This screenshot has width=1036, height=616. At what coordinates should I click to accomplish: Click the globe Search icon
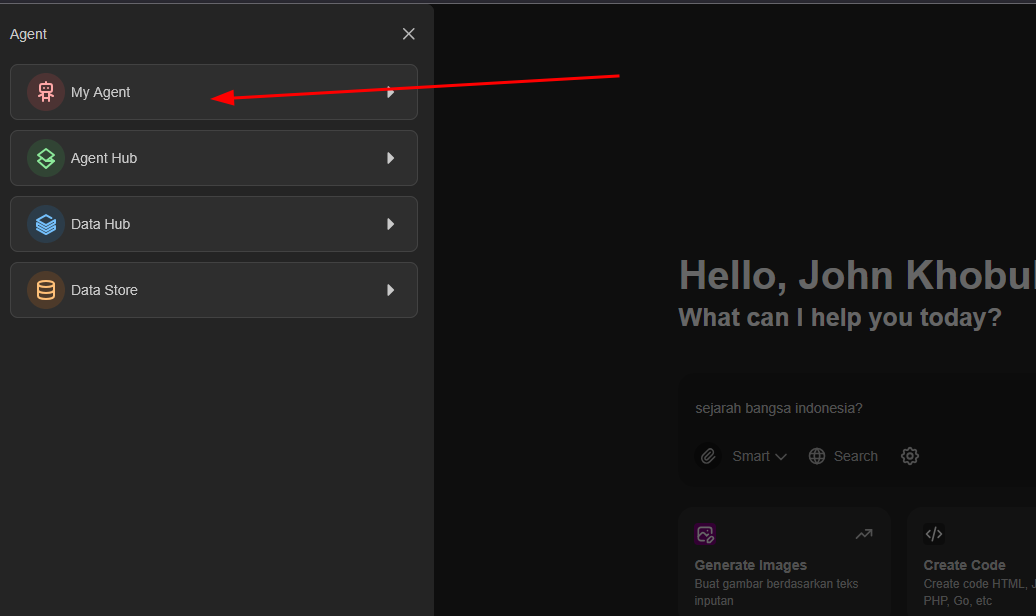coord(817,456)
